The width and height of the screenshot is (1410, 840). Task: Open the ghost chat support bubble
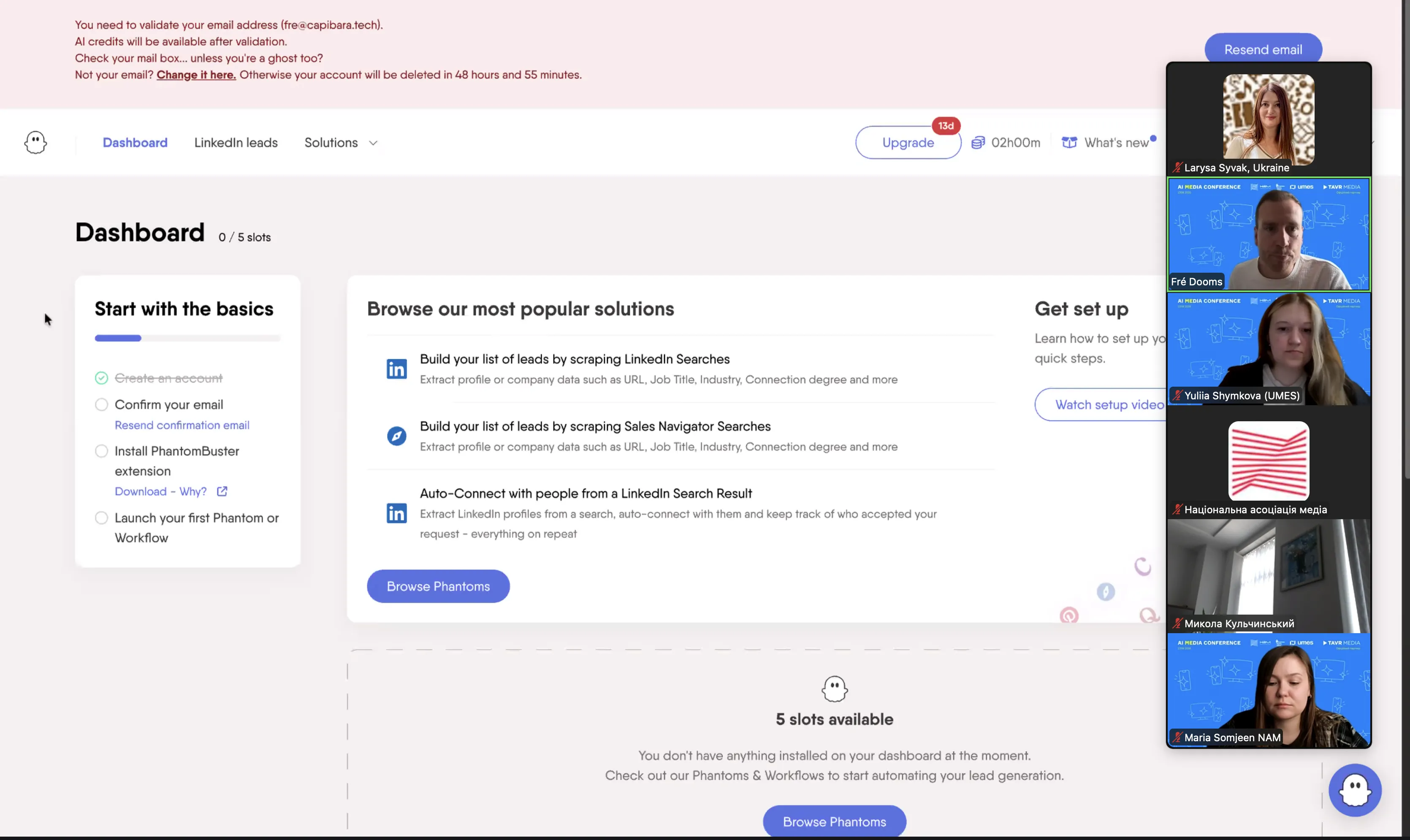pyautogui.click(x=1355, y=790)
